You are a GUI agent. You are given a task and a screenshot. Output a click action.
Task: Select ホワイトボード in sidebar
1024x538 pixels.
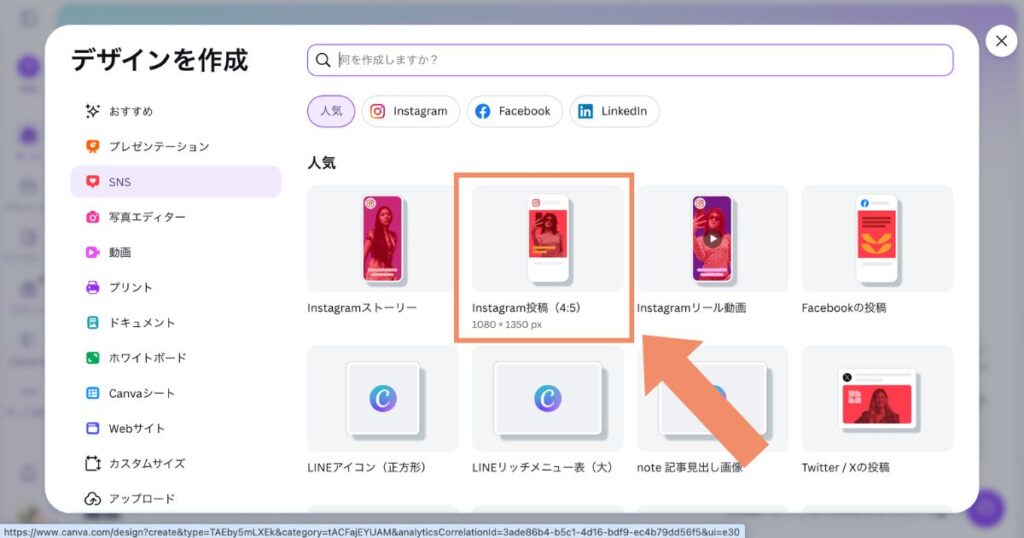tap(176, 358)
